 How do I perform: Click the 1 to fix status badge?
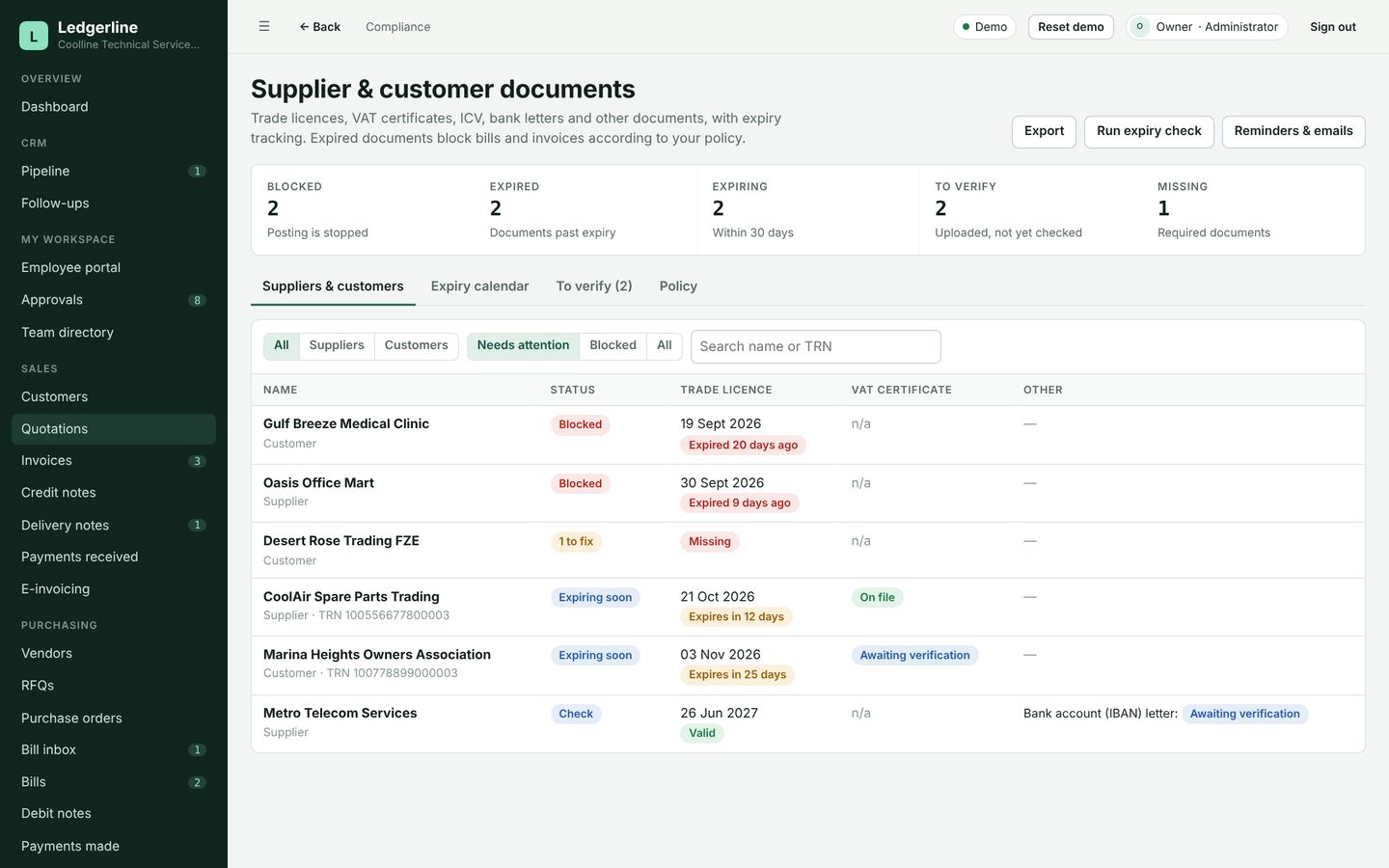576,542
